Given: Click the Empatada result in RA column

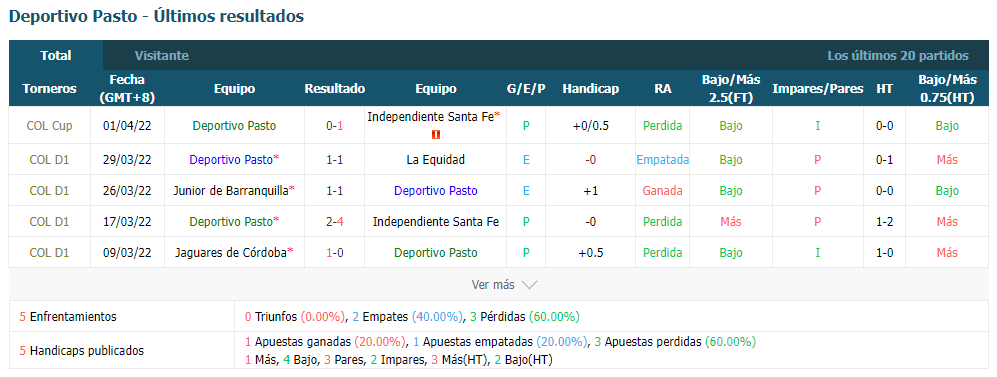Looking at the screenshot, I should [663, 160].
